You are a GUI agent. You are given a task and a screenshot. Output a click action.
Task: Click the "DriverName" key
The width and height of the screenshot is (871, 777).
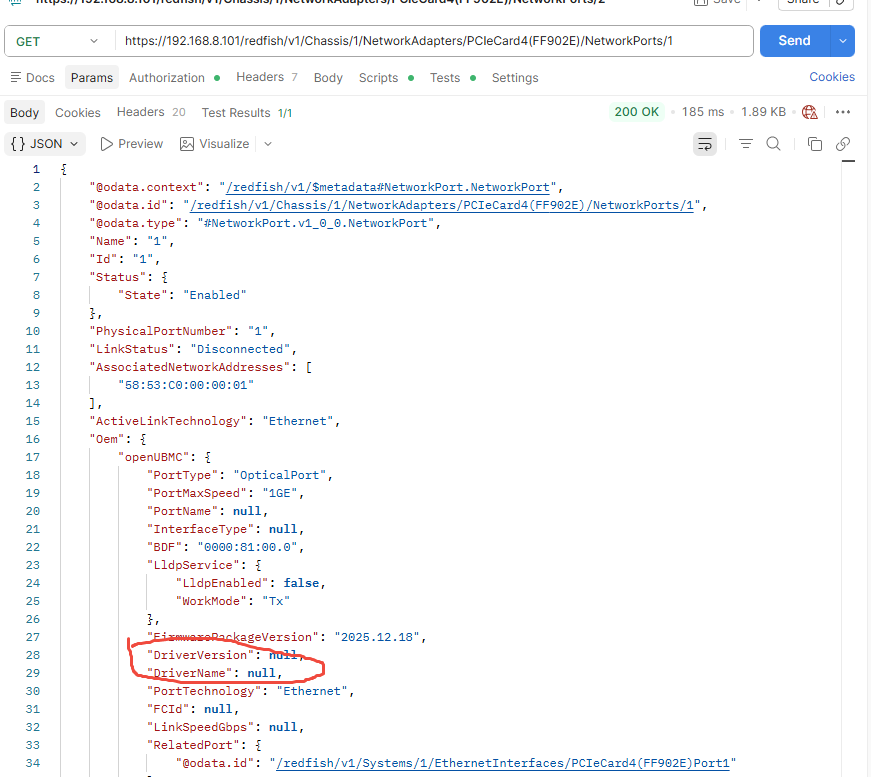pyautogui.click(x=189, y=673)
